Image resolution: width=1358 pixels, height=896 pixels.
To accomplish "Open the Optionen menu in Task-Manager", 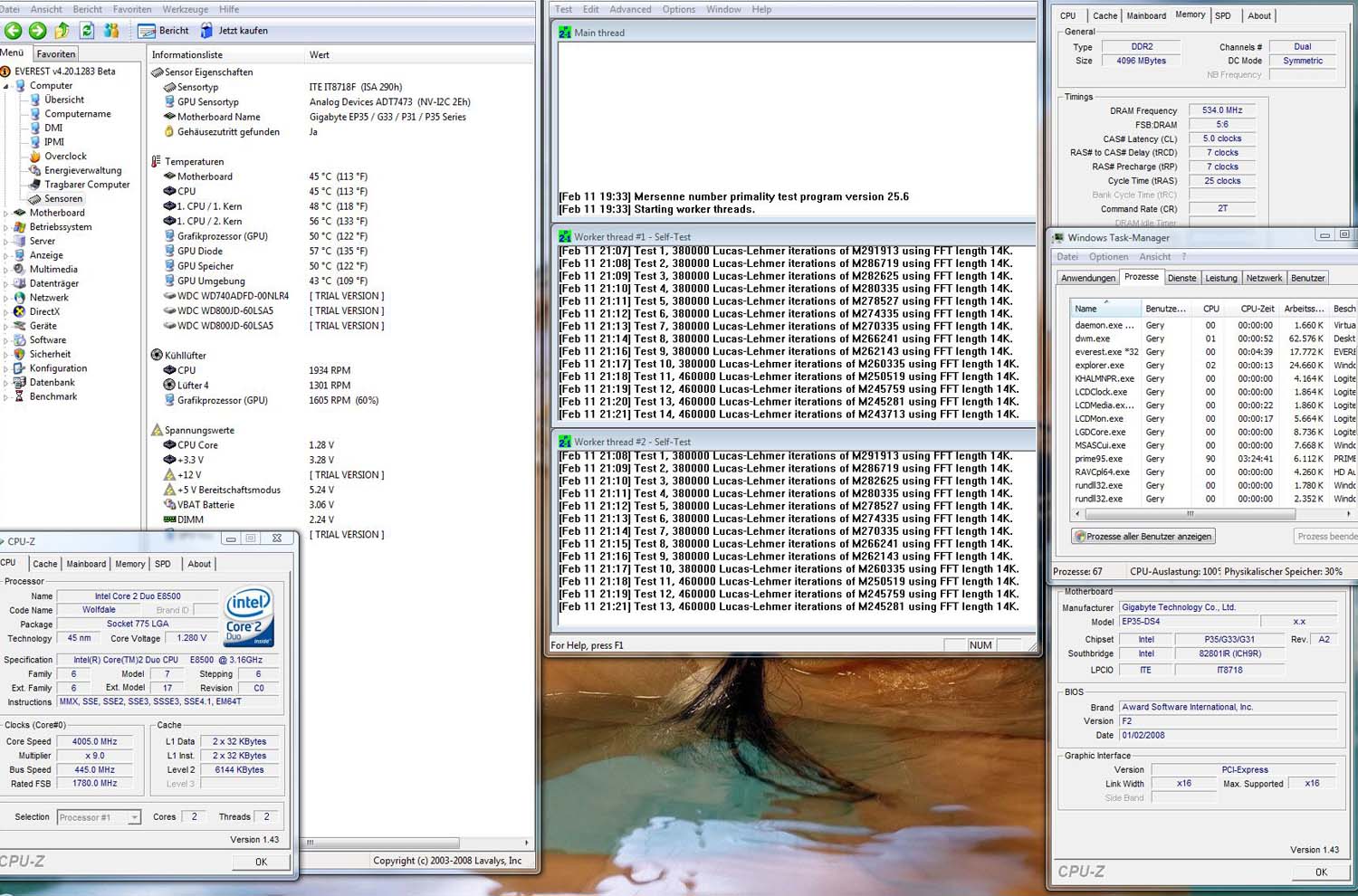I will 1109,257.
